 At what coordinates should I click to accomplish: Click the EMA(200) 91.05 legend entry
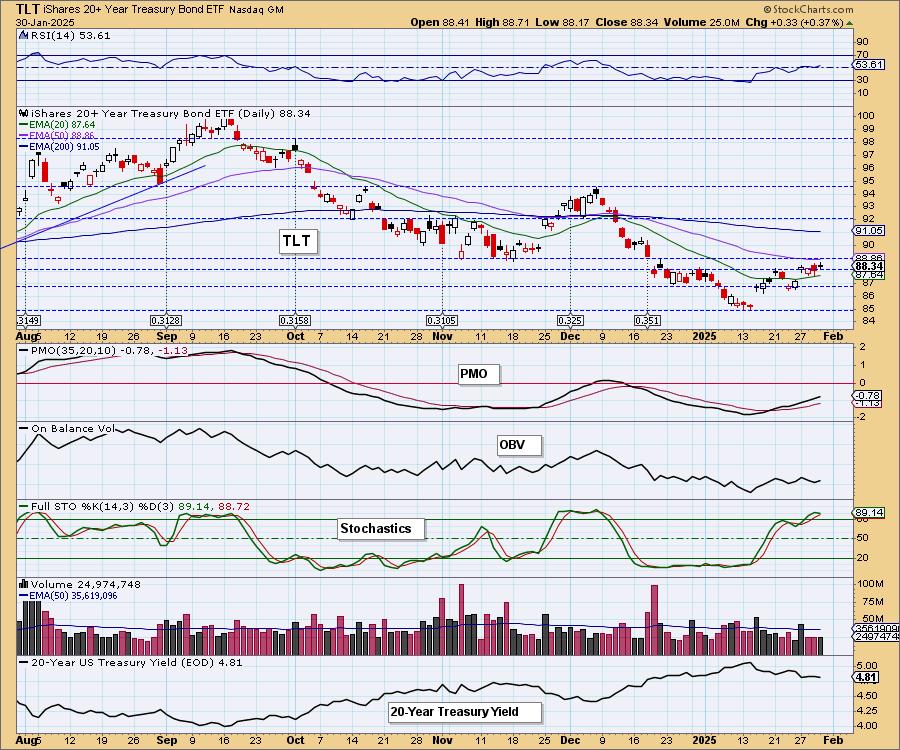[59, 147]
